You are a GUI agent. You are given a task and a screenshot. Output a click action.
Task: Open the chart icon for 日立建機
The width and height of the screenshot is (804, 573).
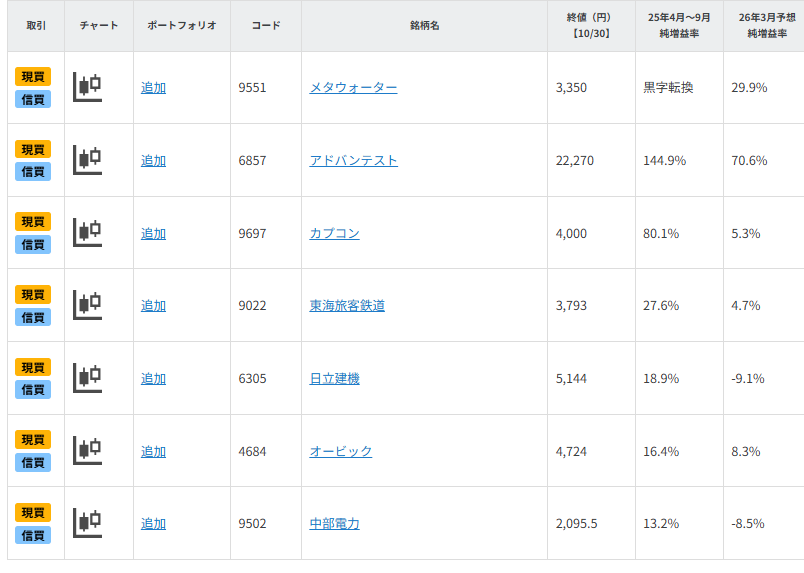pyautogui.click(x=88, y=378)
